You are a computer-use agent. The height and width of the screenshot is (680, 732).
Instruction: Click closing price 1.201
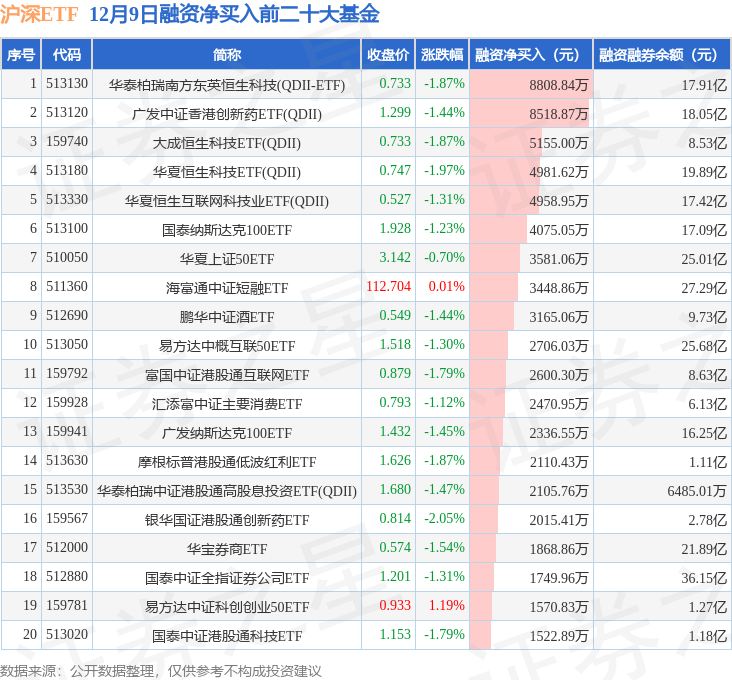point(395,575)
